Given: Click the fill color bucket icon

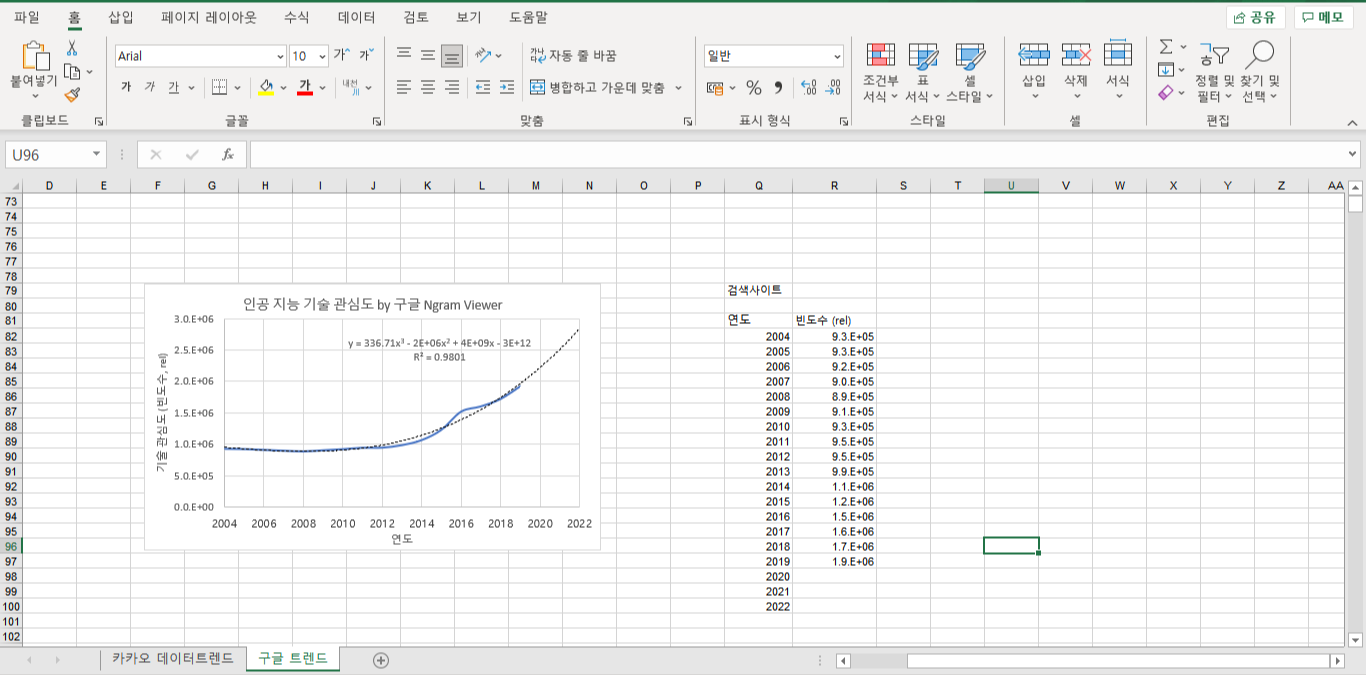Looking at the screenshot, I should (x=266, y=88).
